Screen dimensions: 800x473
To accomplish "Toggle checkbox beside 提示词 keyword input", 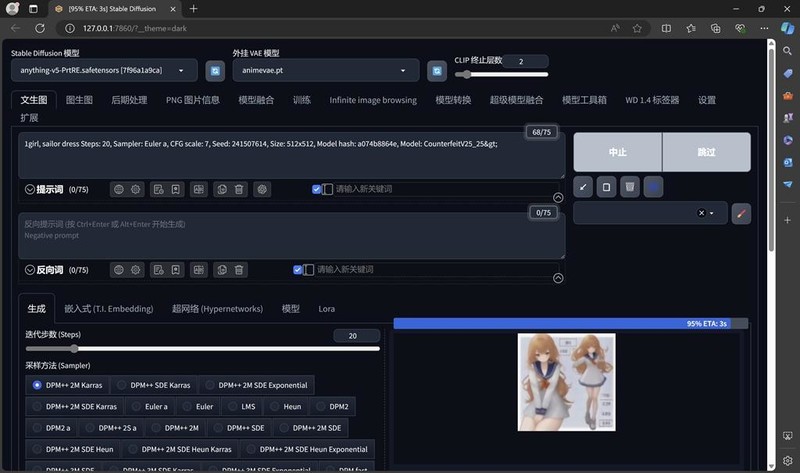I will (x=316, y=189).
